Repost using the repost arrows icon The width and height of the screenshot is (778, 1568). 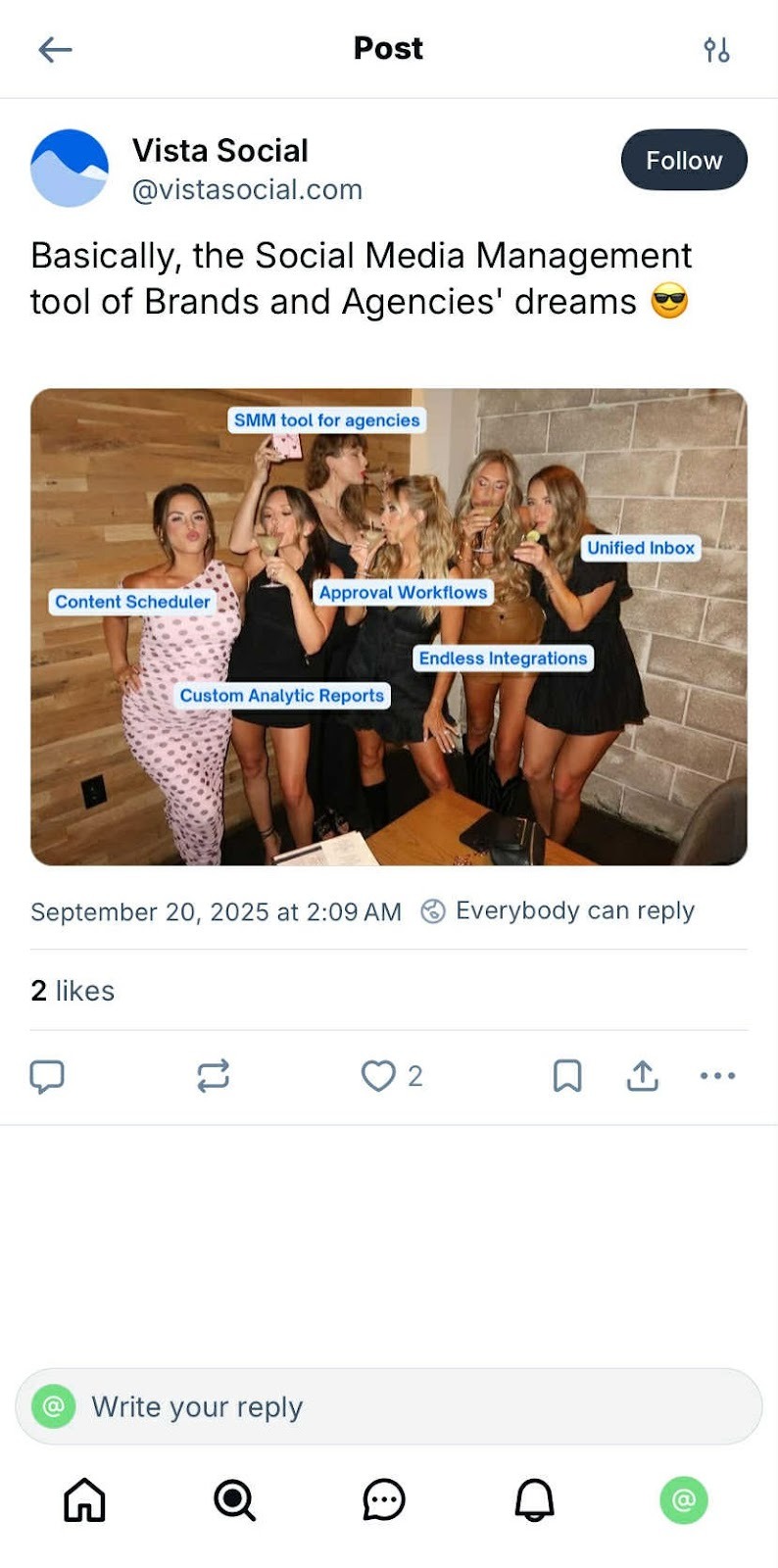point(215,1075)
